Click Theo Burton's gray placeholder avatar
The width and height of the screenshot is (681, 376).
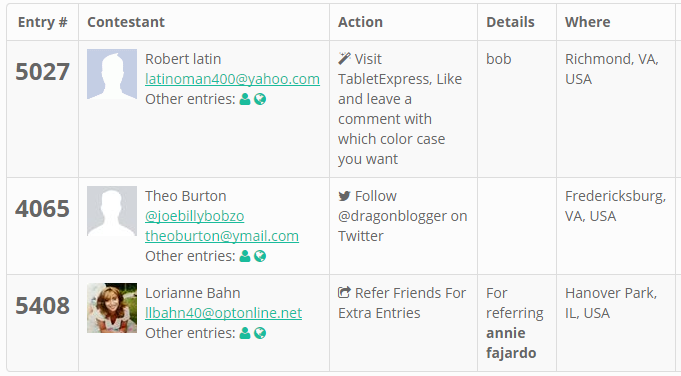112,211
